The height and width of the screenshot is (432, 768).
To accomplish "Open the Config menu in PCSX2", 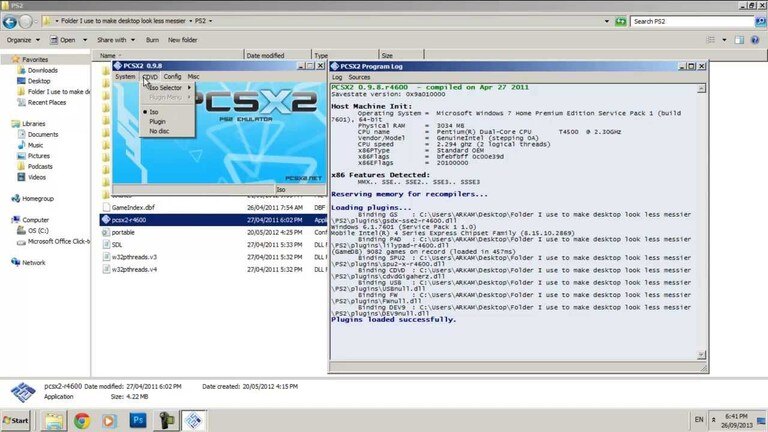I will [172, 76].
